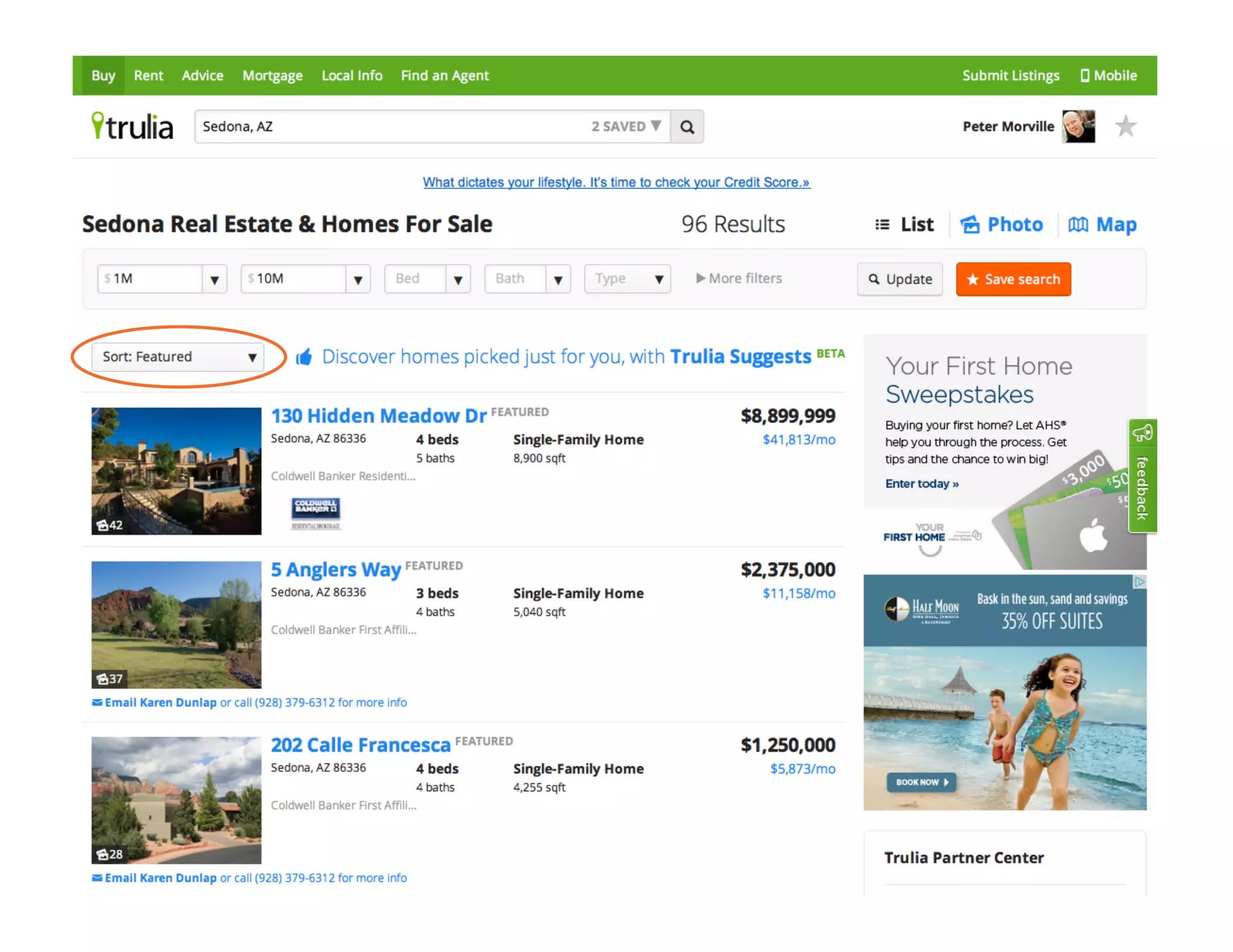Open the Mortgage menu item
1233x952 pixels.
[272, 76]
